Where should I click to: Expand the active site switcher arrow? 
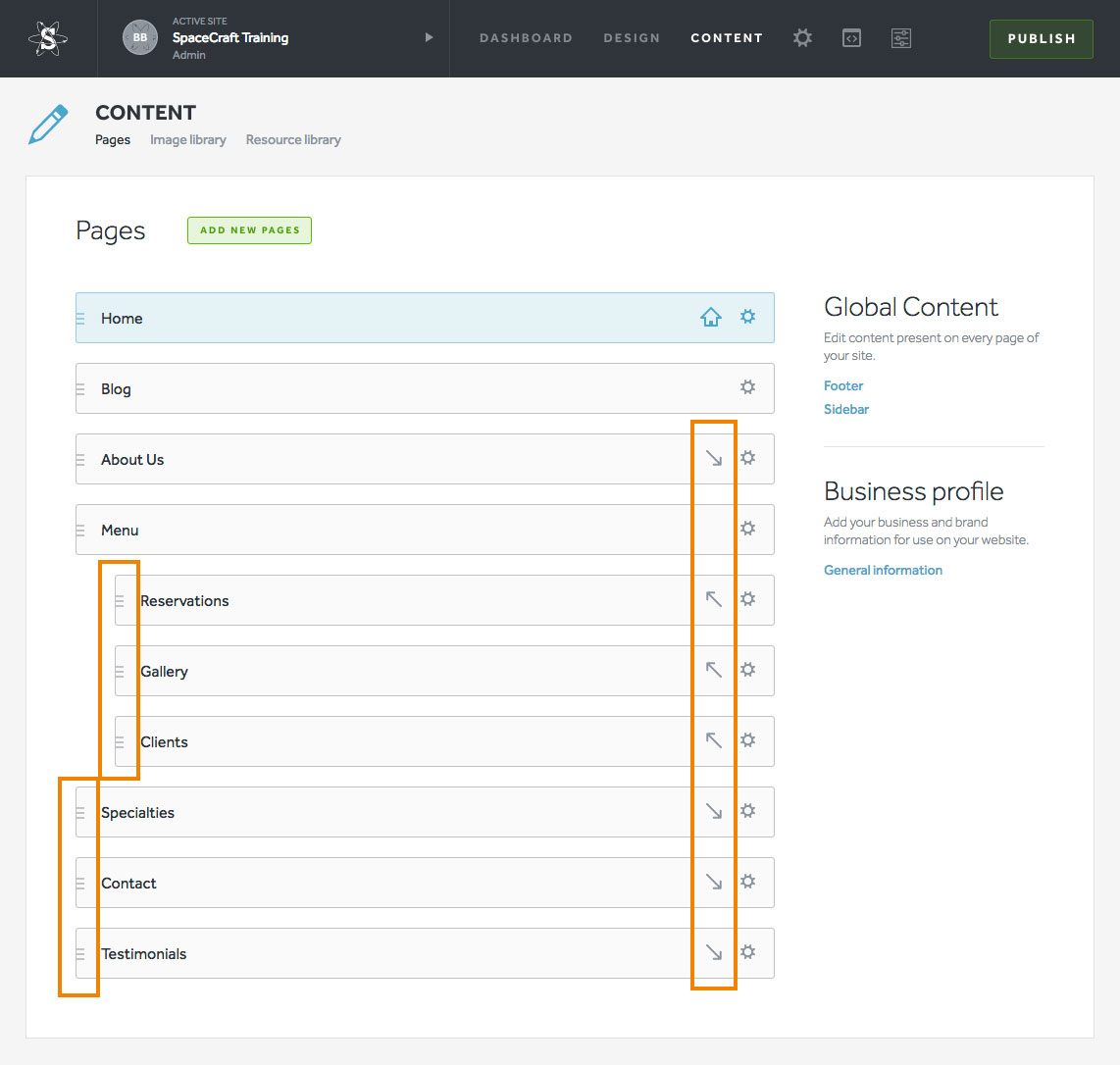click(429, 37)
